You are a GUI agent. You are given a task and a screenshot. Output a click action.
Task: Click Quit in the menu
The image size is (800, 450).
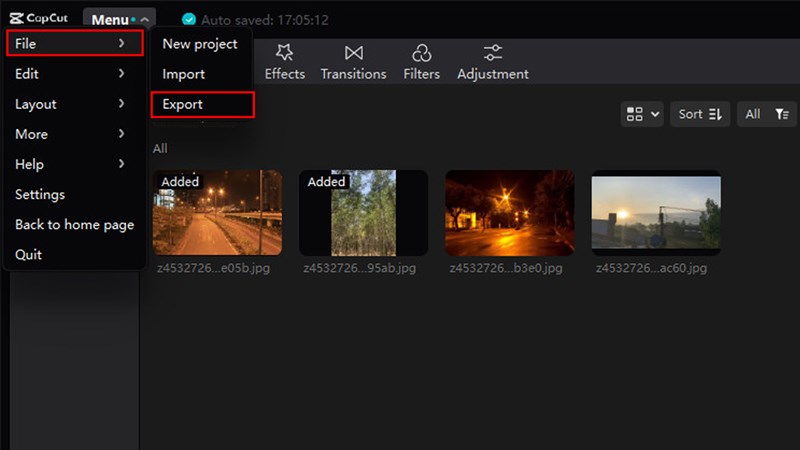29,254
